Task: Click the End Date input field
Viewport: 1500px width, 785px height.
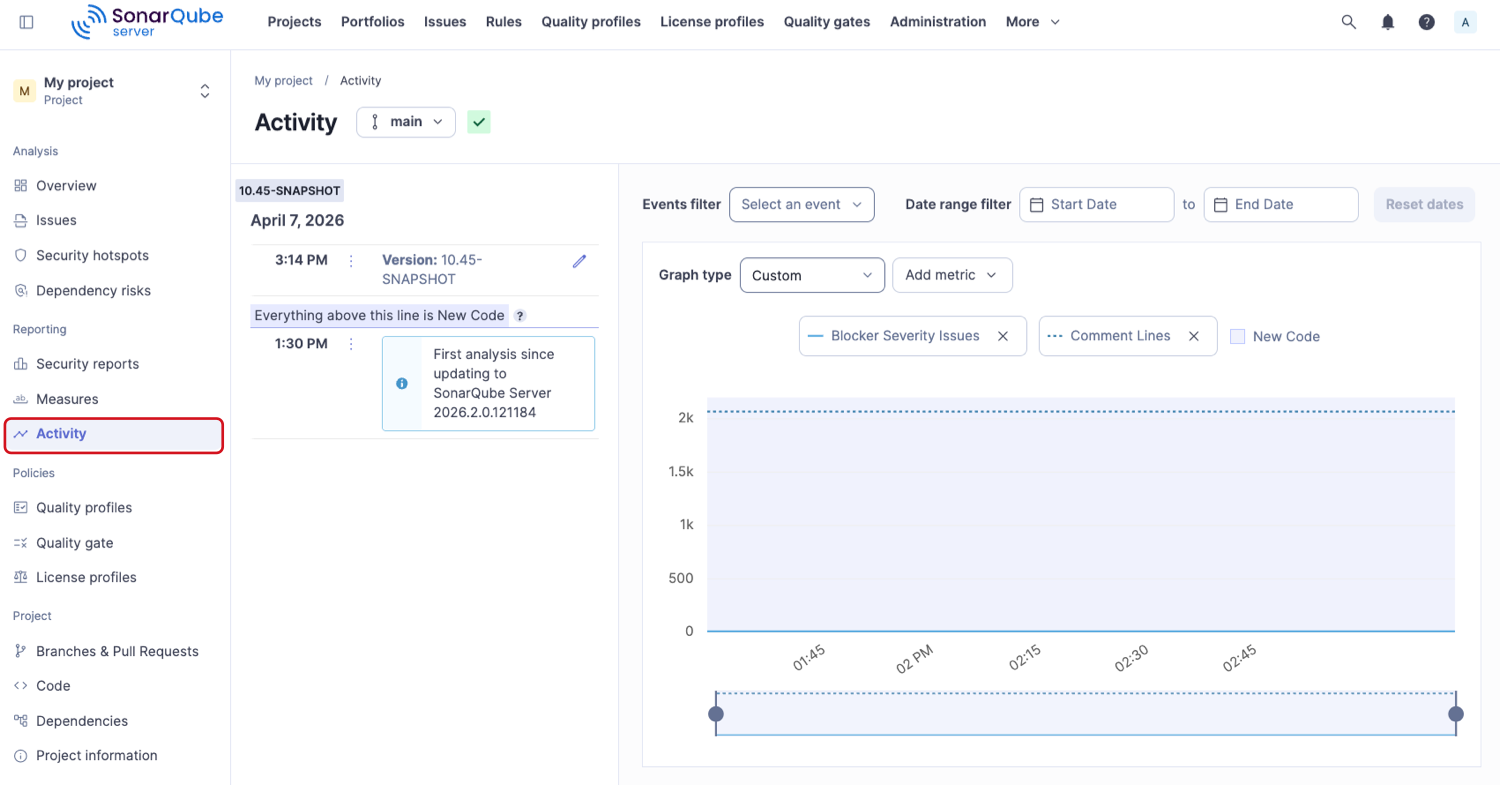Action: coord(1281,204)
